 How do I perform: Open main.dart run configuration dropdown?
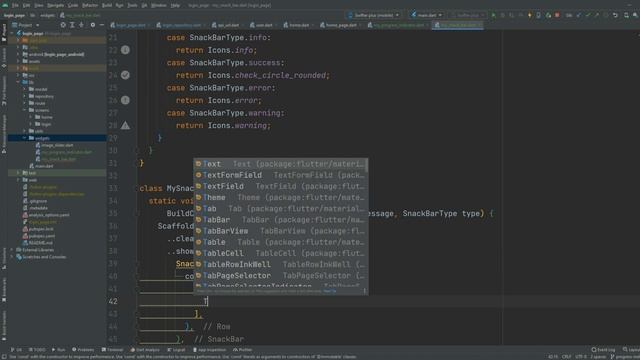pos(427,15)
